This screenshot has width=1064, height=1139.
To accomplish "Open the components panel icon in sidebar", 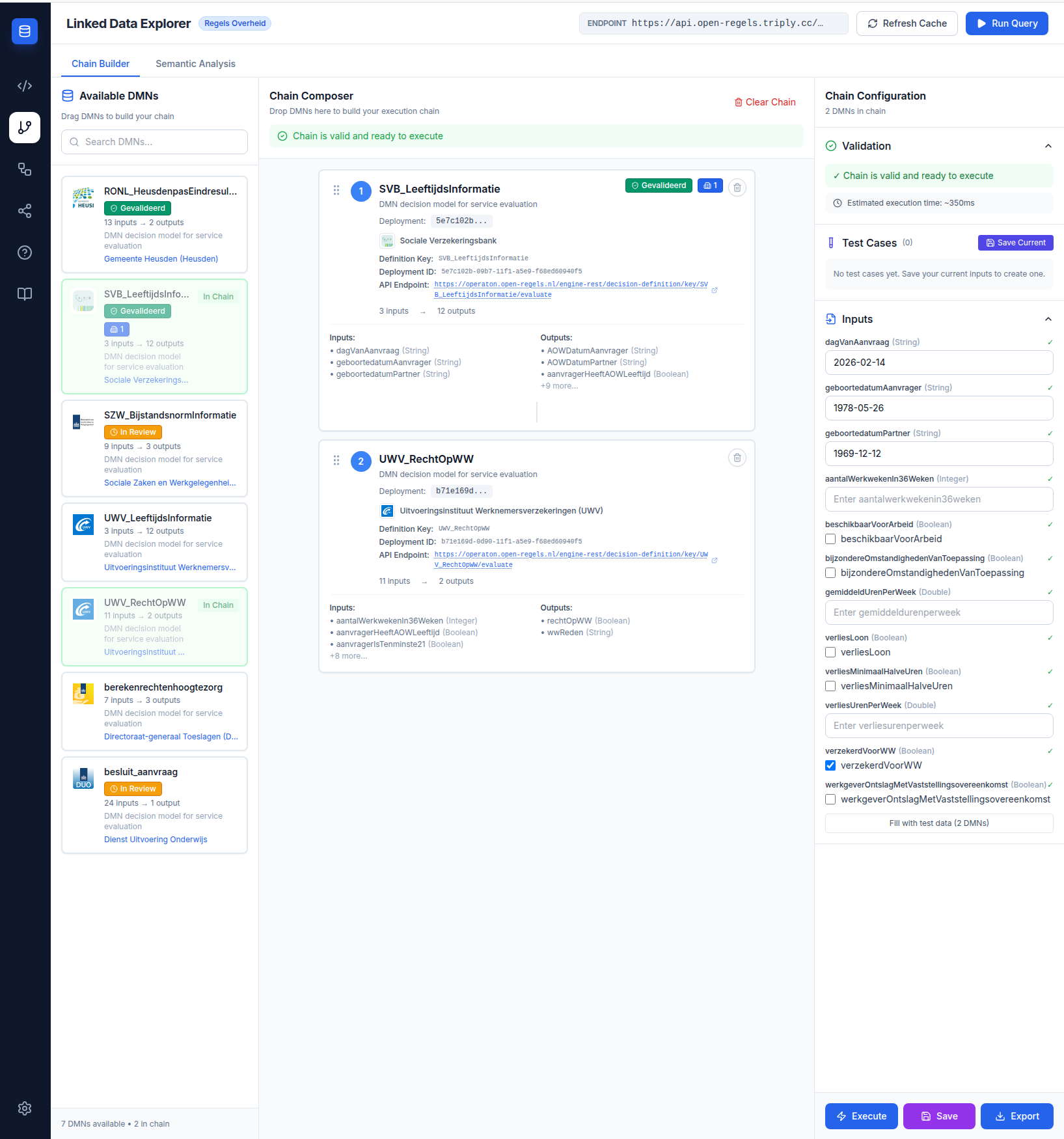I will point(25,169).
